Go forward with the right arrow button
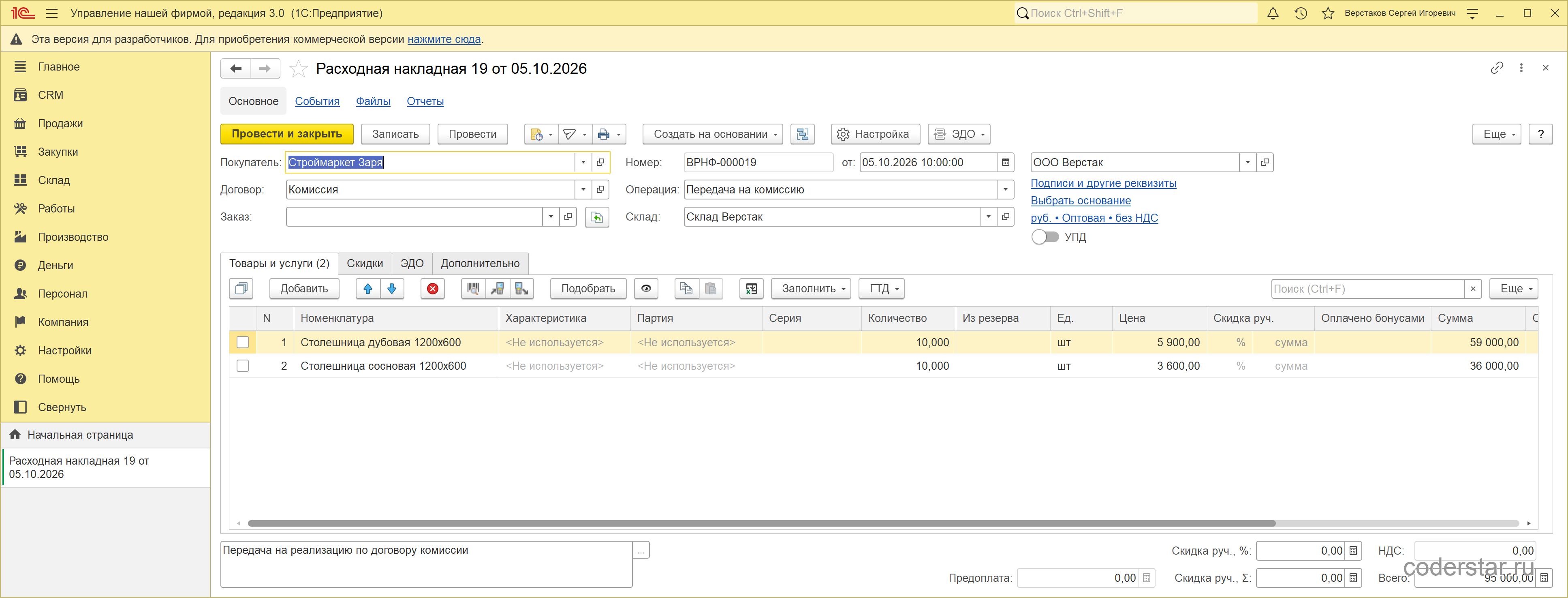The image size is (1568, 598). click(265, 69)
